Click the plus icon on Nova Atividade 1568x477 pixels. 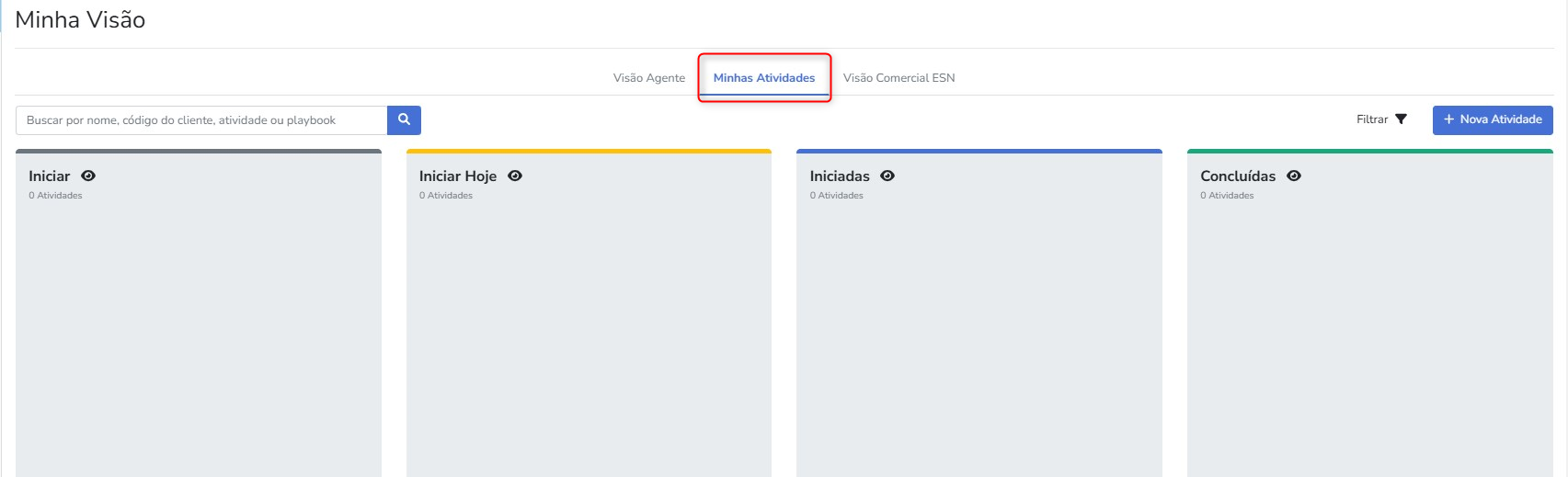click(x=1448, y=119)
